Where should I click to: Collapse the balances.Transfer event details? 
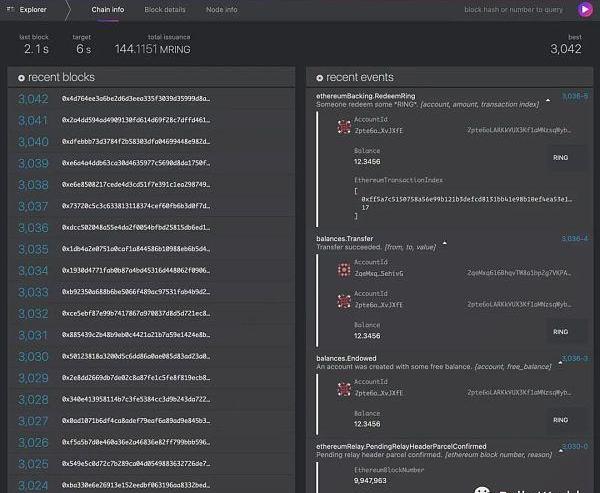(x=446, y=239)
